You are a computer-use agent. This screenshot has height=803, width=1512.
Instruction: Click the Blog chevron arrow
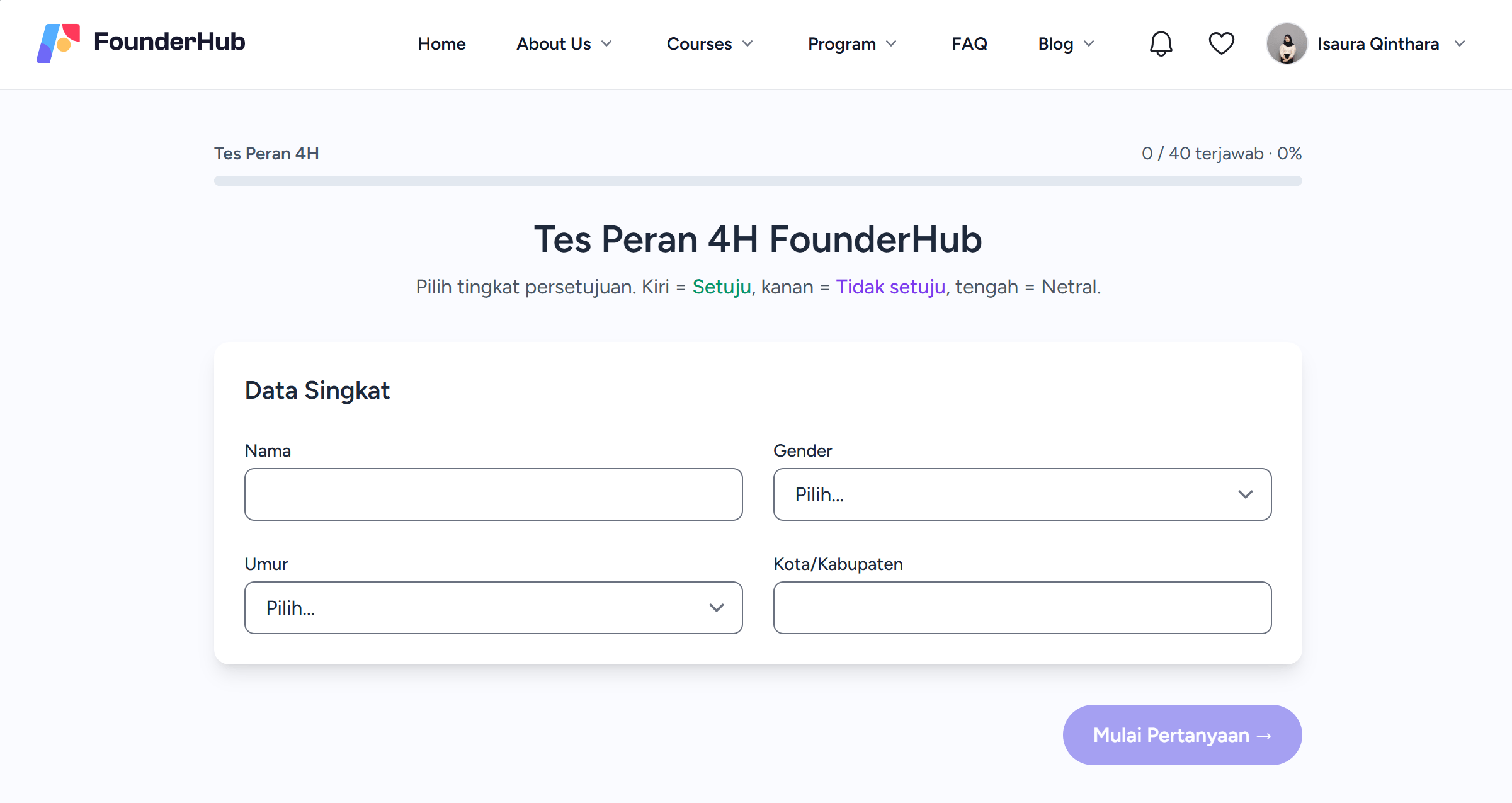tap(1089, 43)
